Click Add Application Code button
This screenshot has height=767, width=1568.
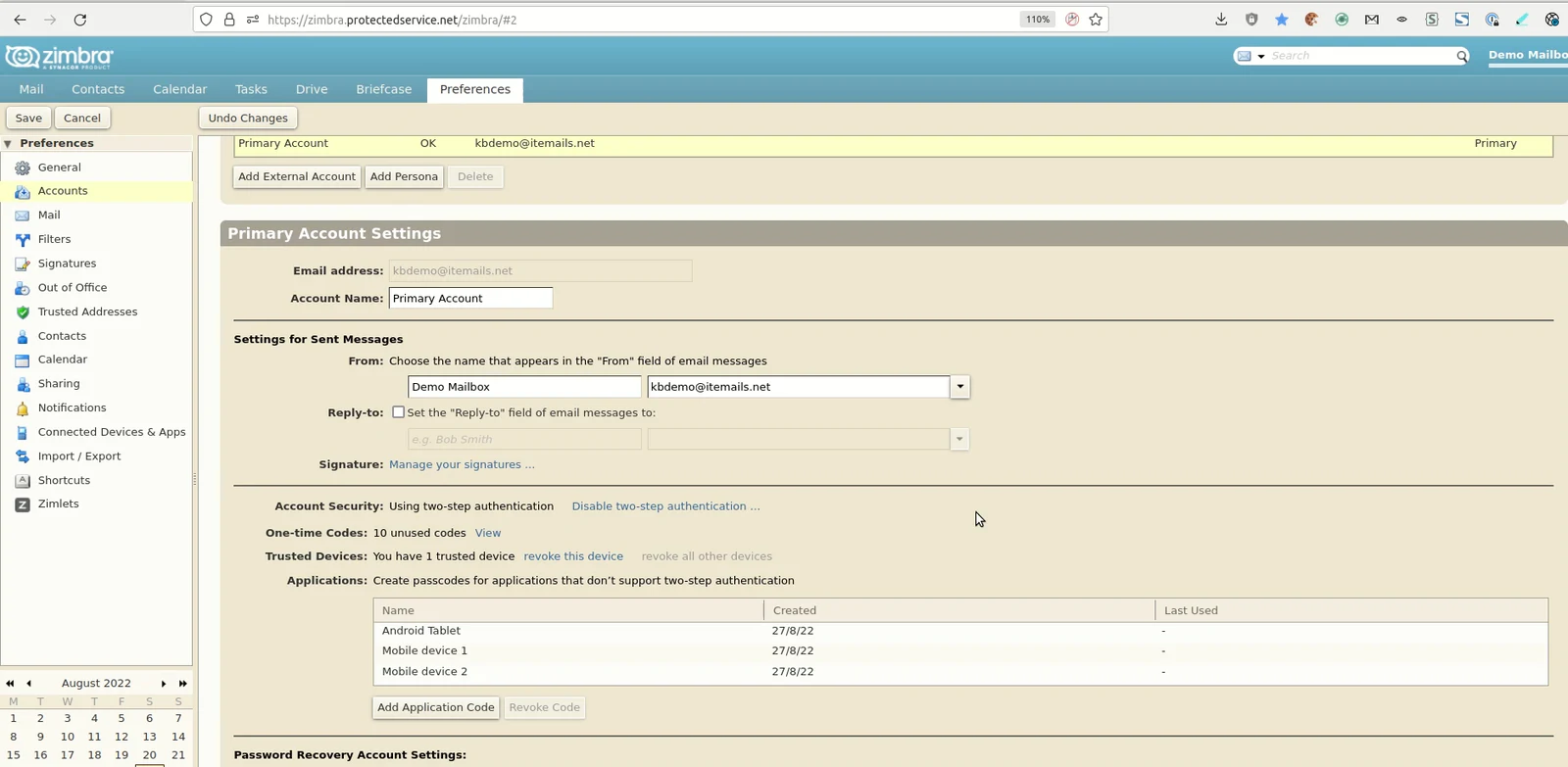[436, 707]
